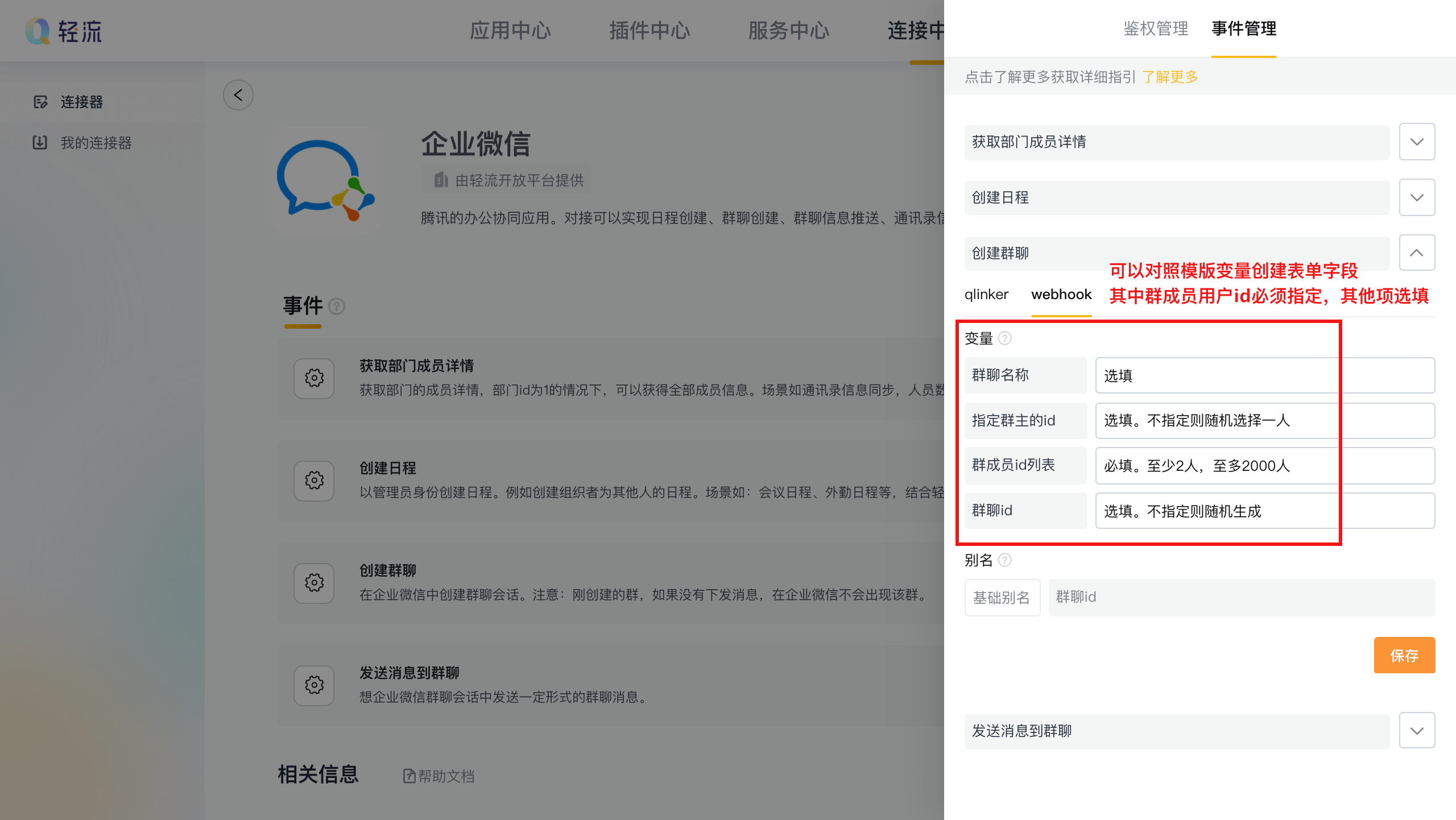Click the 基础别名 input field
1456x820 pixels.
pos(1002,598)
